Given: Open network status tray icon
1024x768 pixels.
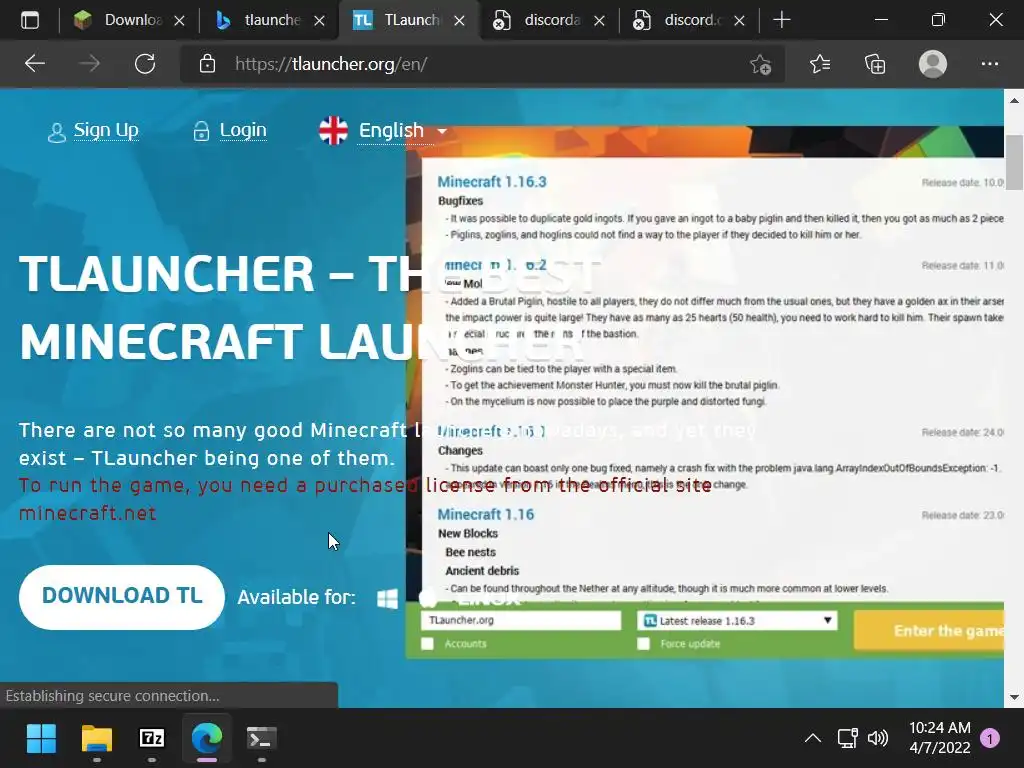Looking at the screenshot, I should coord(847,739).
